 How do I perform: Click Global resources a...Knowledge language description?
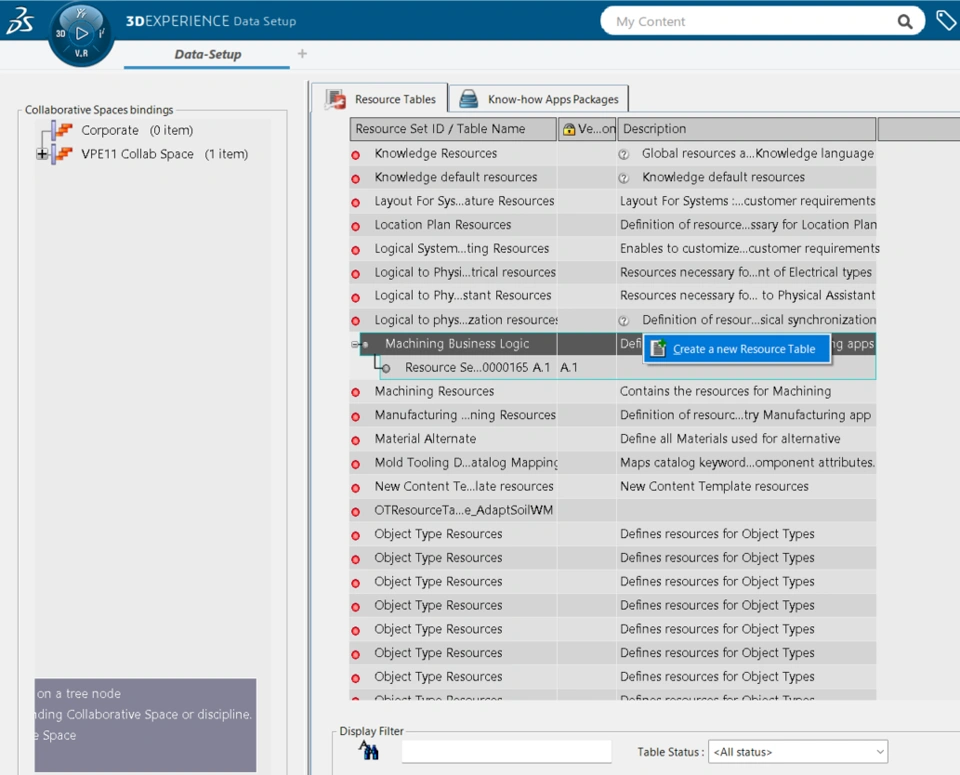[x=758, y=154]
